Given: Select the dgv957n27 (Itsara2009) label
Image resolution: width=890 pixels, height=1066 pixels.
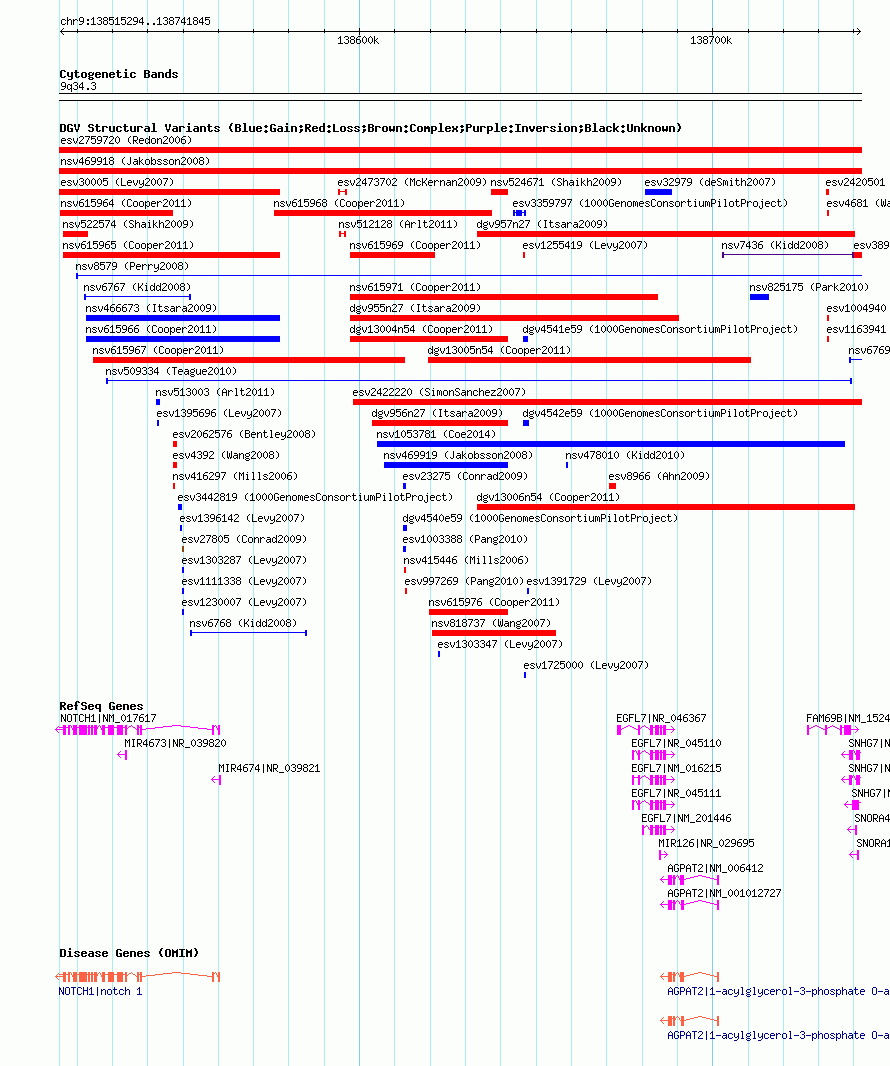Looking at the screenshot, I should 542,224.
